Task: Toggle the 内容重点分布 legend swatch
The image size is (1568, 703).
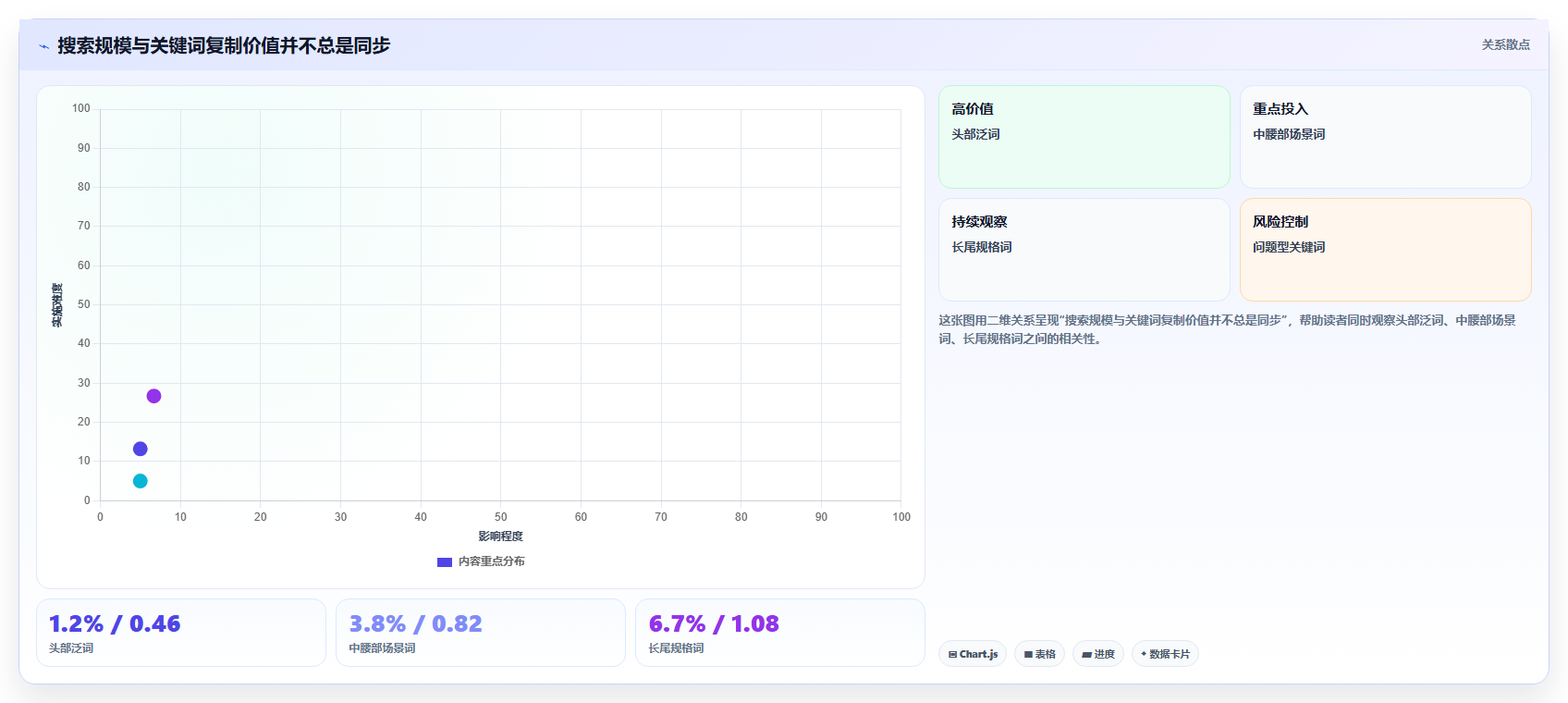Action: 445,561
